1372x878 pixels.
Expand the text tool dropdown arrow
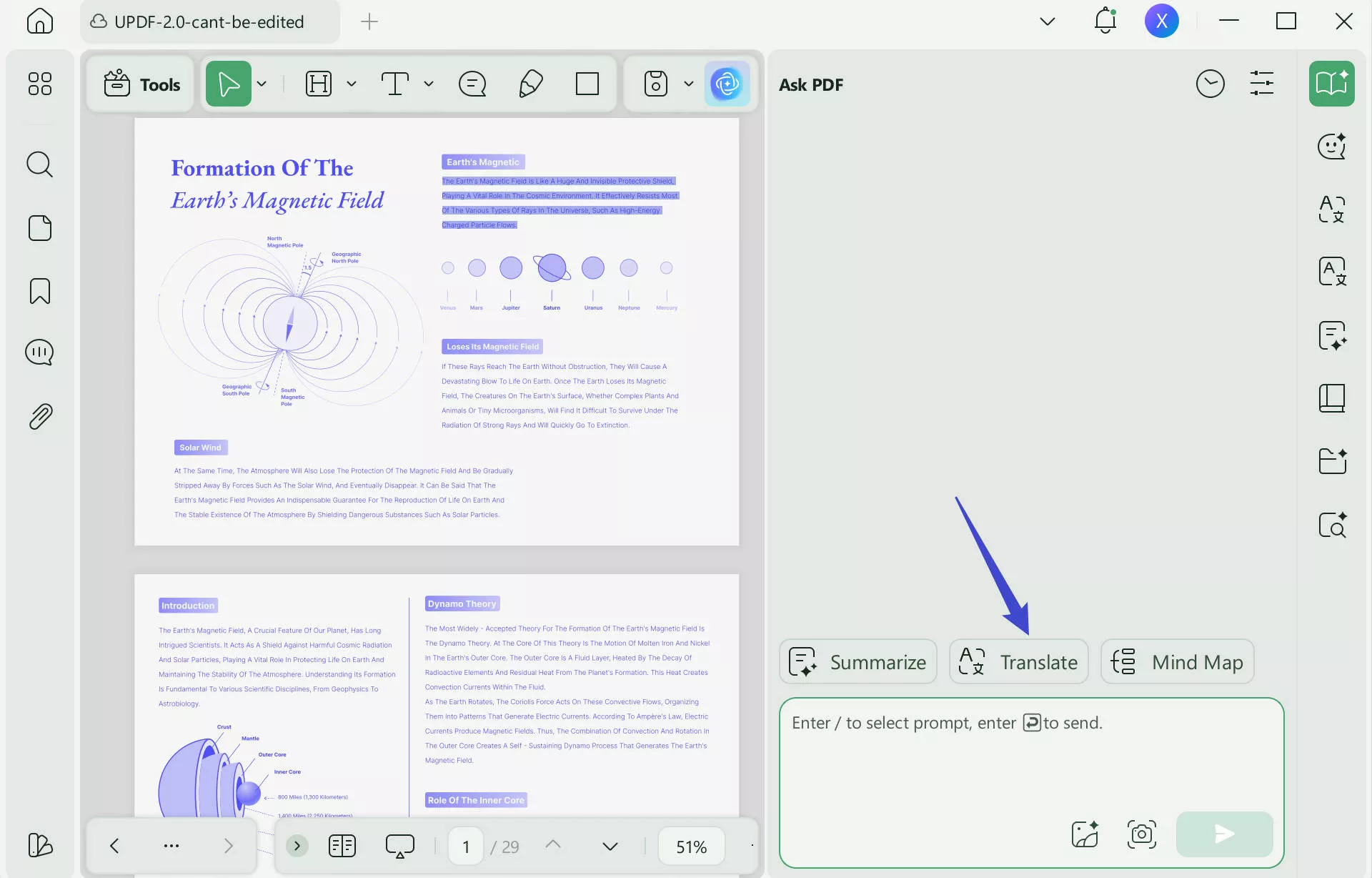click(x=429, y=84)
